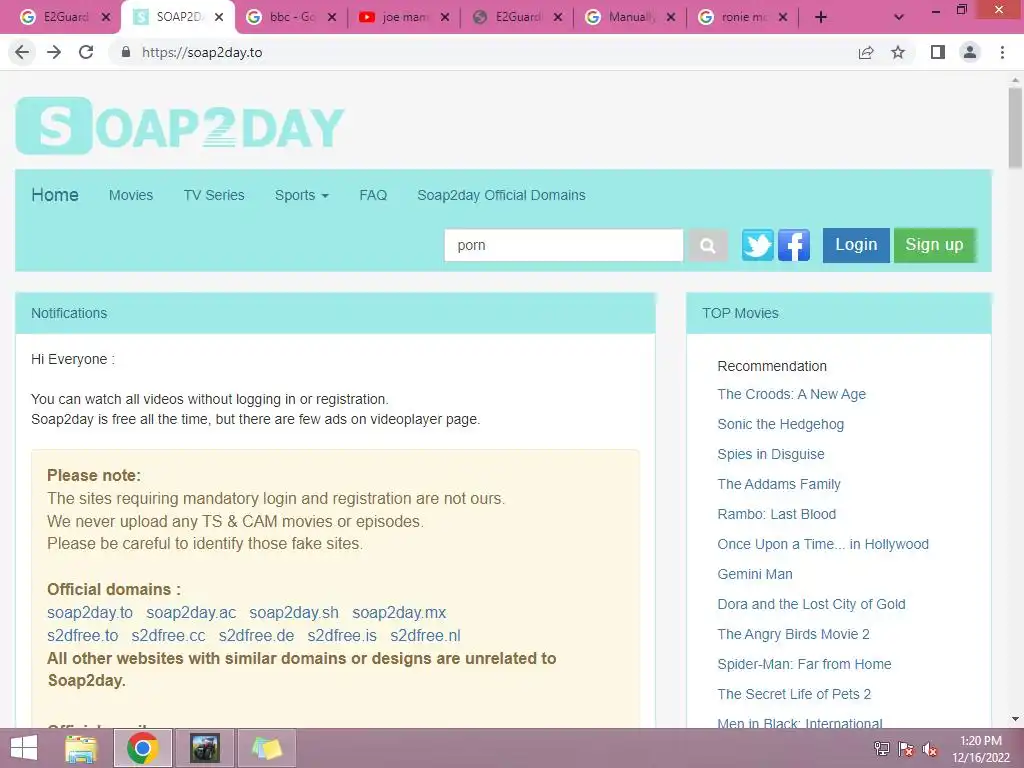Switch to the Manually Google tab
1024x768 pixels.
[630, 18]
